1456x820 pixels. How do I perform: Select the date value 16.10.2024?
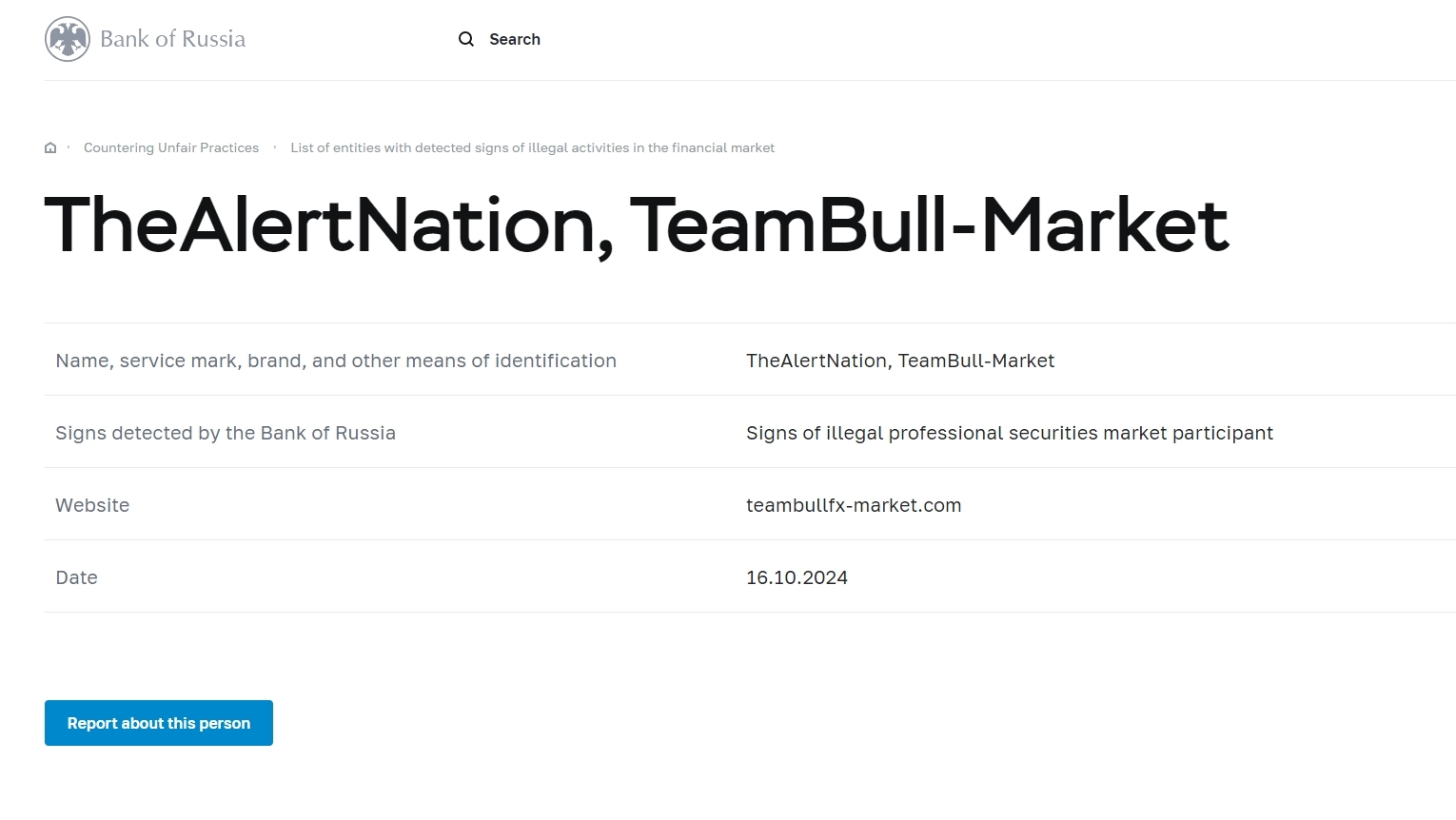[797, 577]
